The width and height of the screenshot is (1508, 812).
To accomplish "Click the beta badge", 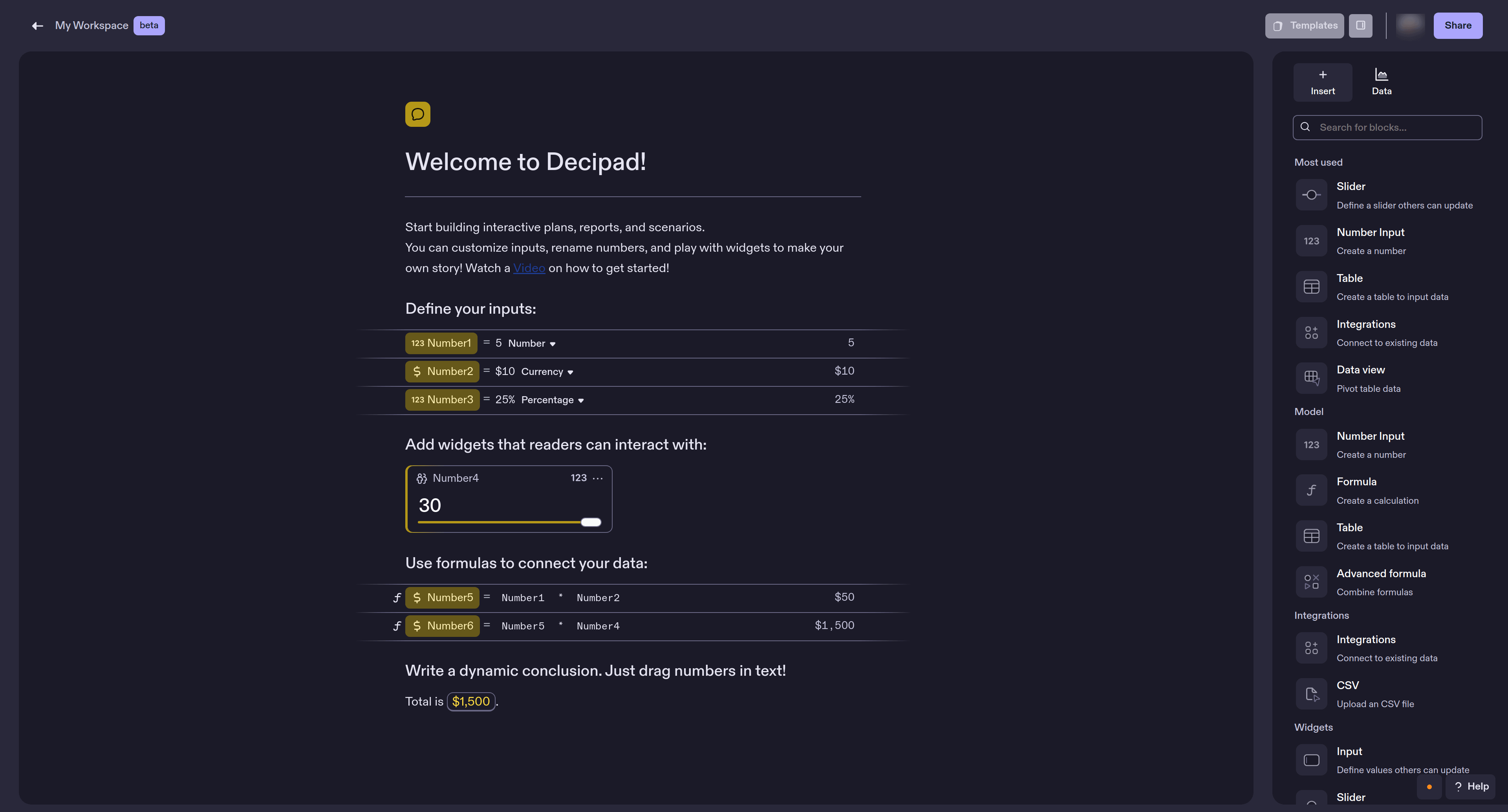I will [x=149, y=26].
